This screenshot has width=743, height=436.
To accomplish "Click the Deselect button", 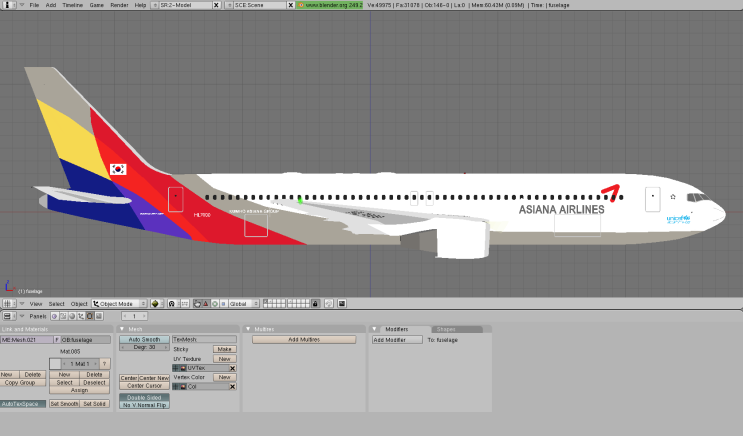I will [x=95, y=382].
